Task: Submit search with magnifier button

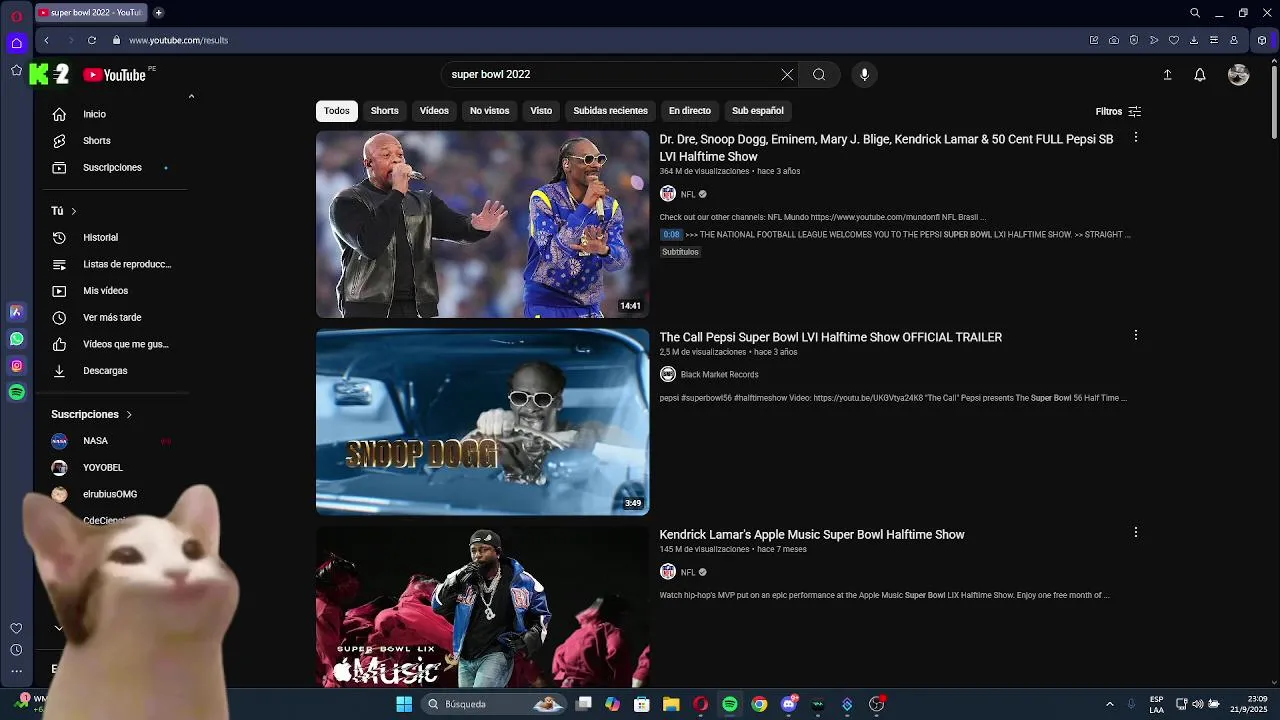Action: point(819,74)
